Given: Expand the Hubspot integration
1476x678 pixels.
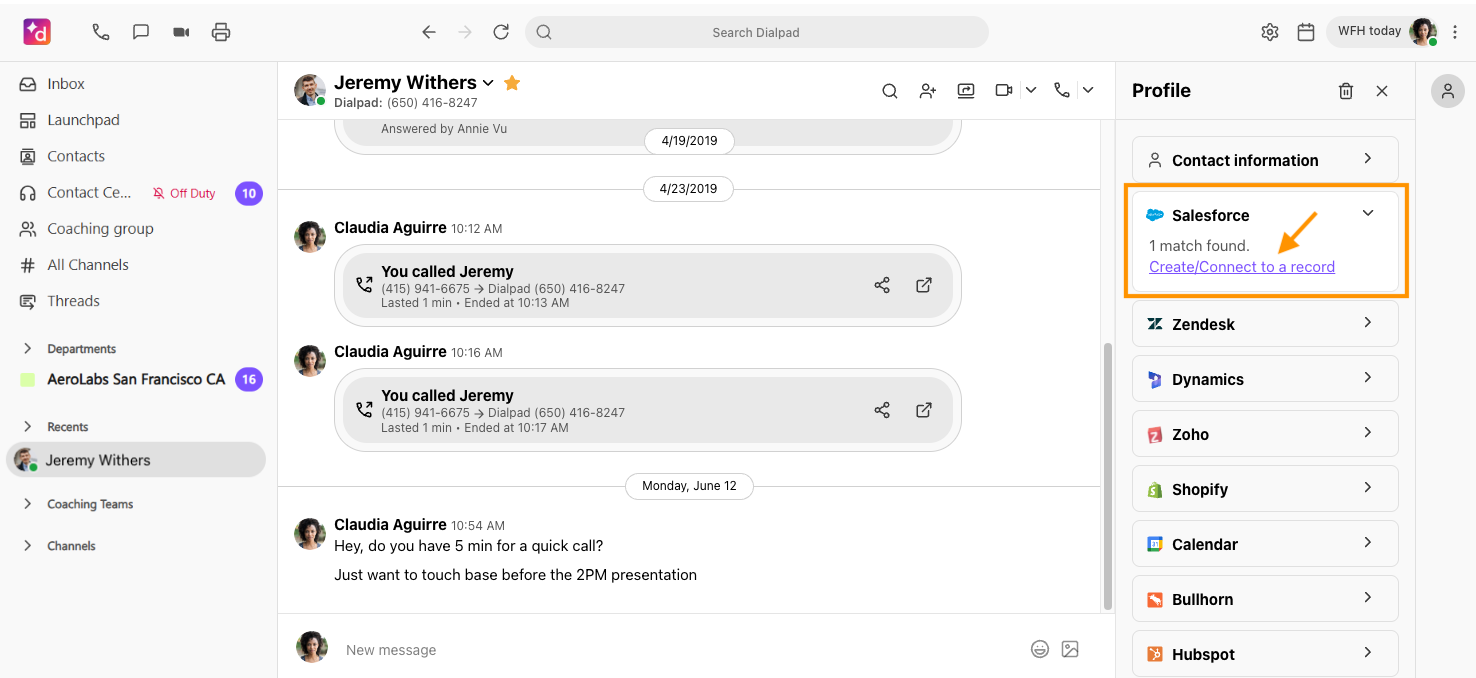Looking at the screenshot, I should coord(1265,653).
